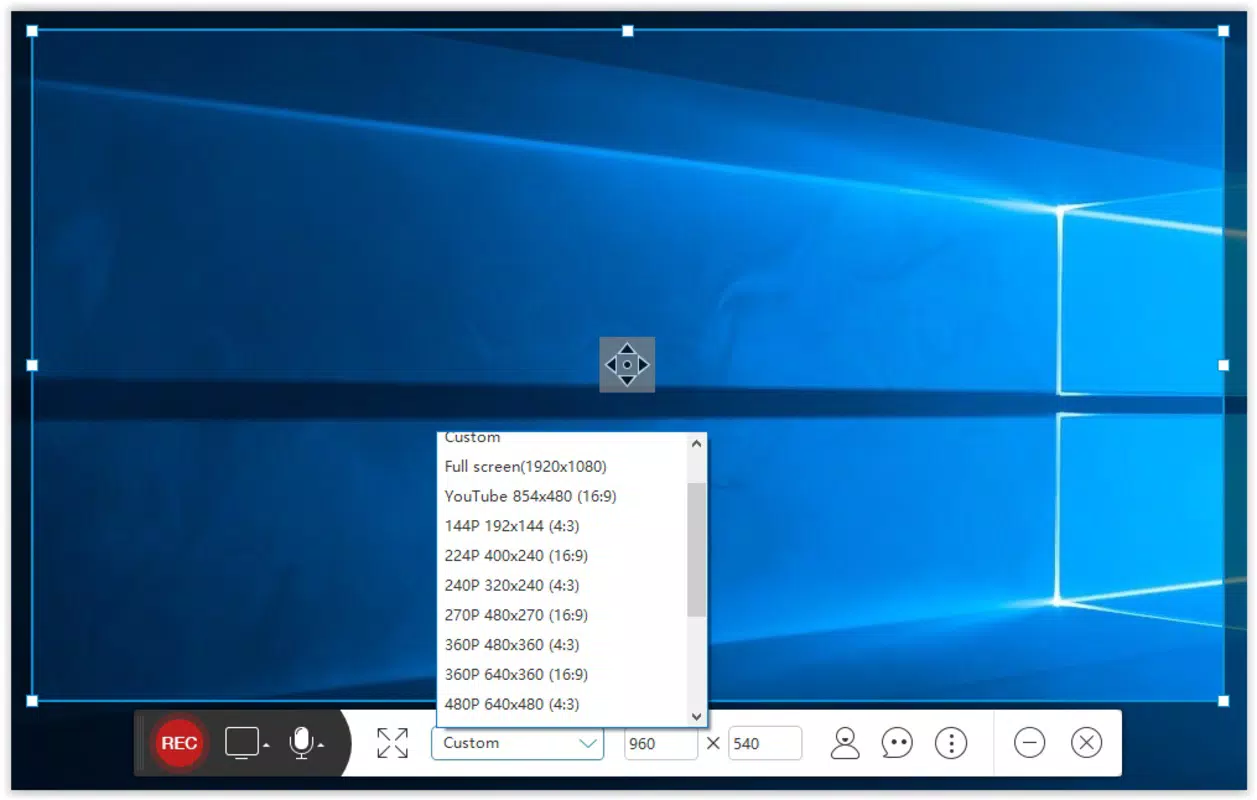The image size is (1257, 800).
Task: Close the recorder toolbar
Action: [1086, 743]
